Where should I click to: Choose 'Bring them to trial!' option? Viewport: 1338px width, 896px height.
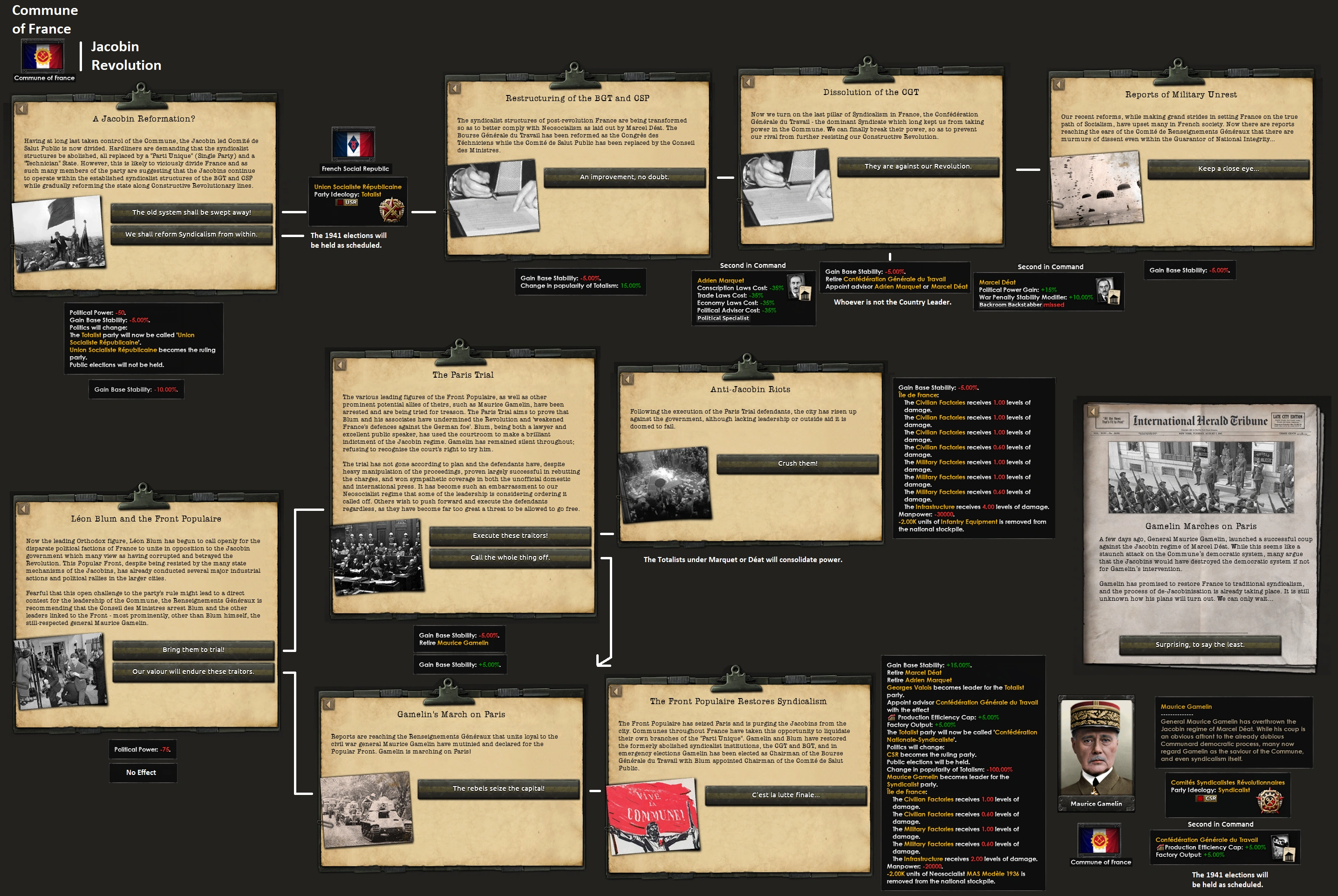(193, 650)
